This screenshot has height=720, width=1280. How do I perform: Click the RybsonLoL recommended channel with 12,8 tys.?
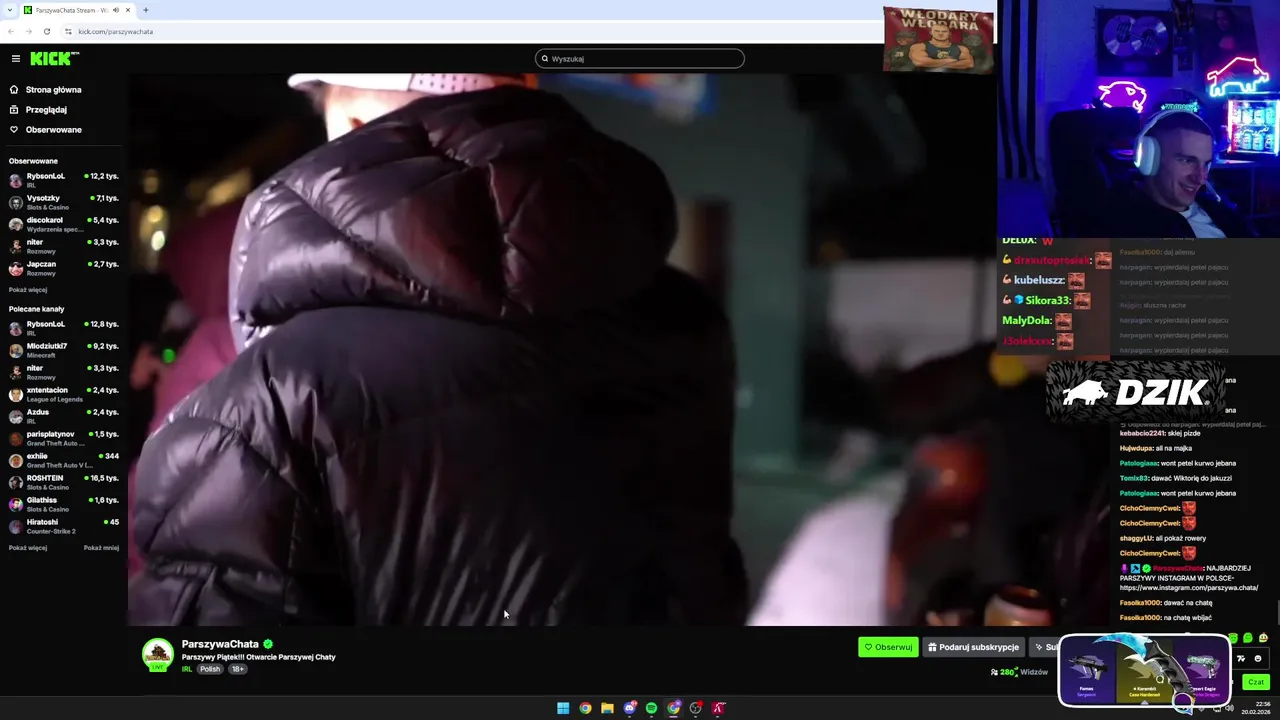(x=64, y=328)
